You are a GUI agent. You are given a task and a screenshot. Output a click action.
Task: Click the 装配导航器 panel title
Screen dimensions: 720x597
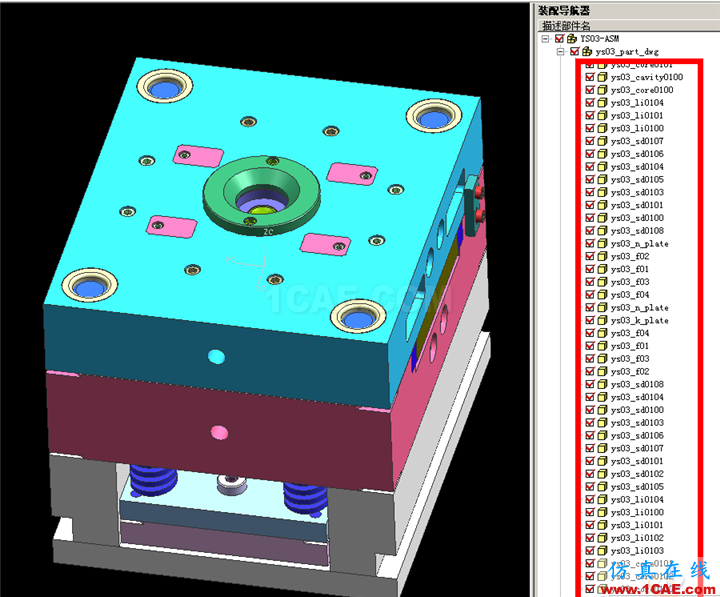(x=564, y=10)
